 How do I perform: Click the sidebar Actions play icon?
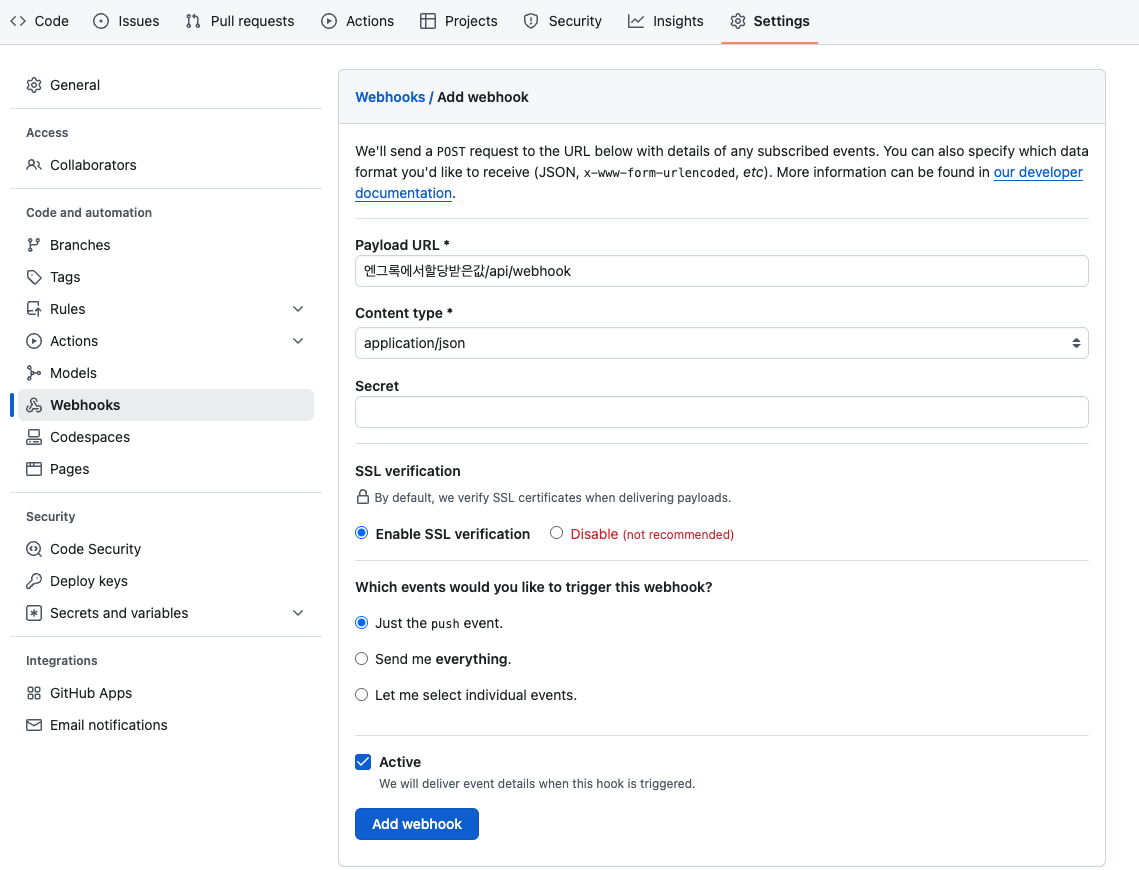click(34, 341)
